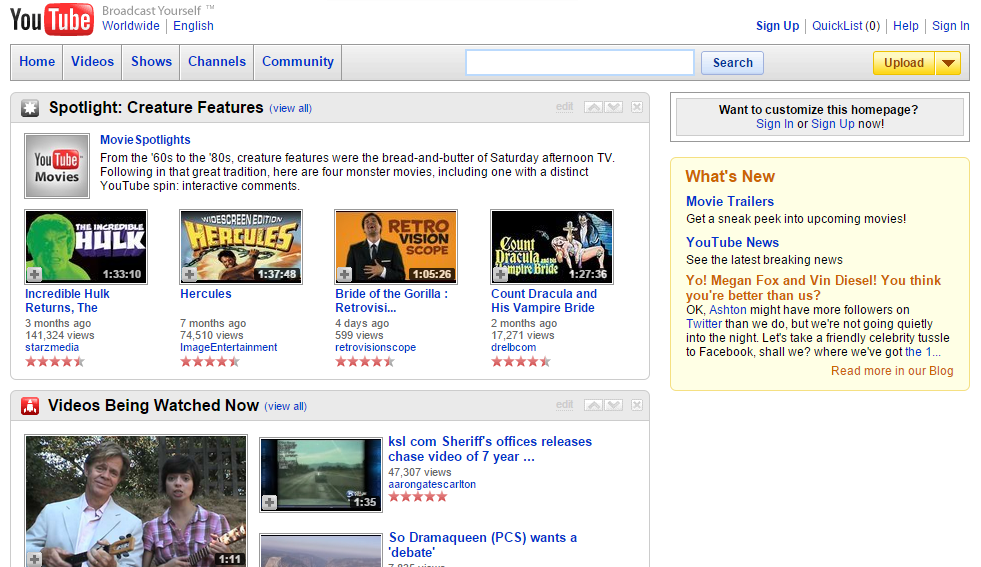Open Hercules video thumbnail
Image resolution: width=981 pixels, height=567 pixels.
click(241, 247)
